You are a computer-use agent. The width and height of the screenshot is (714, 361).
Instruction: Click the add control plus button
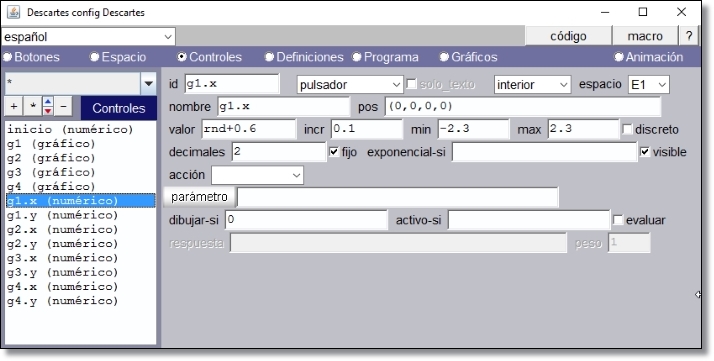pyautogui.click(x=14, y=107)
